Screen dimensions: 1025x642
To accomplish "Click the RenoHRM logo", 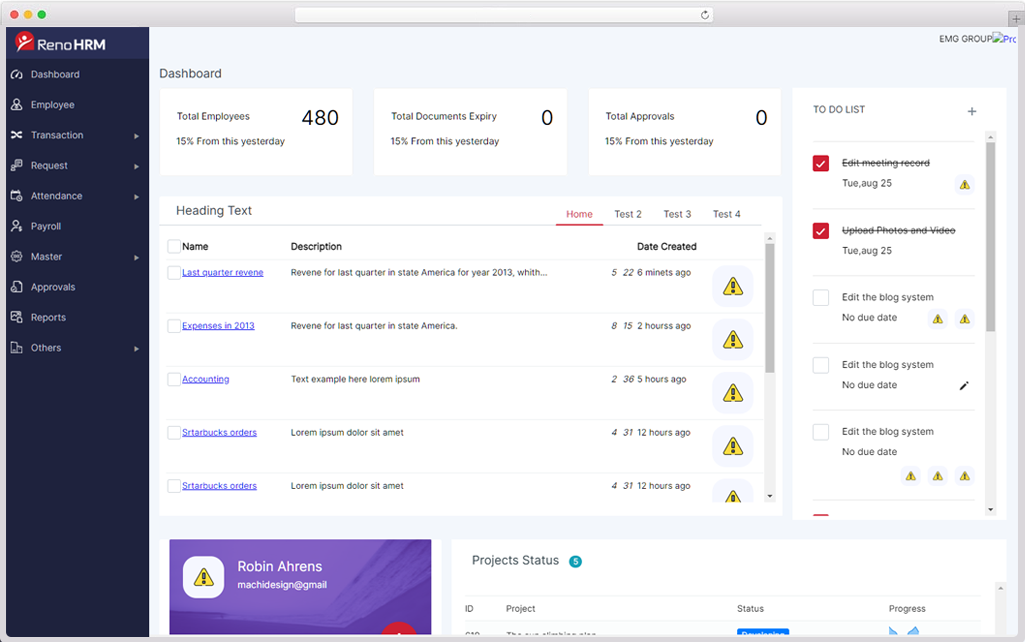I will click(61, 43).
